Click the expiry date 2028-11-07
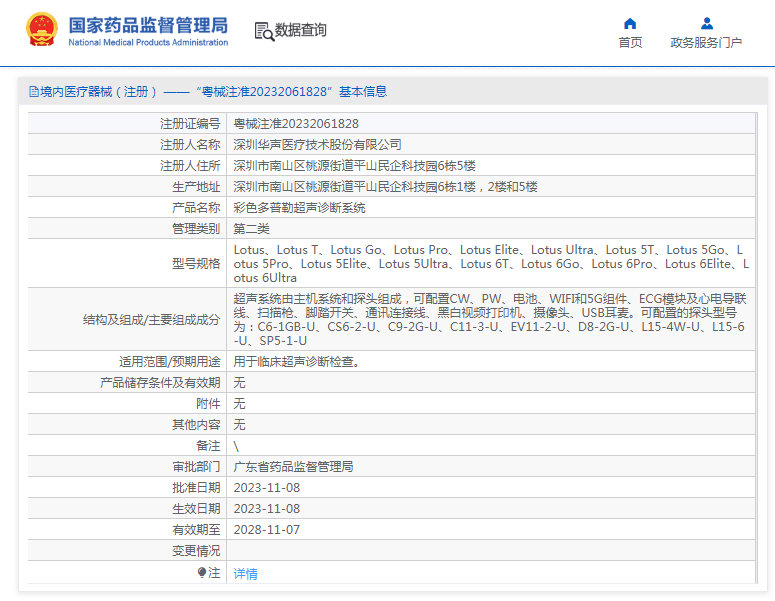775x601 pixels. pos(267,529)
